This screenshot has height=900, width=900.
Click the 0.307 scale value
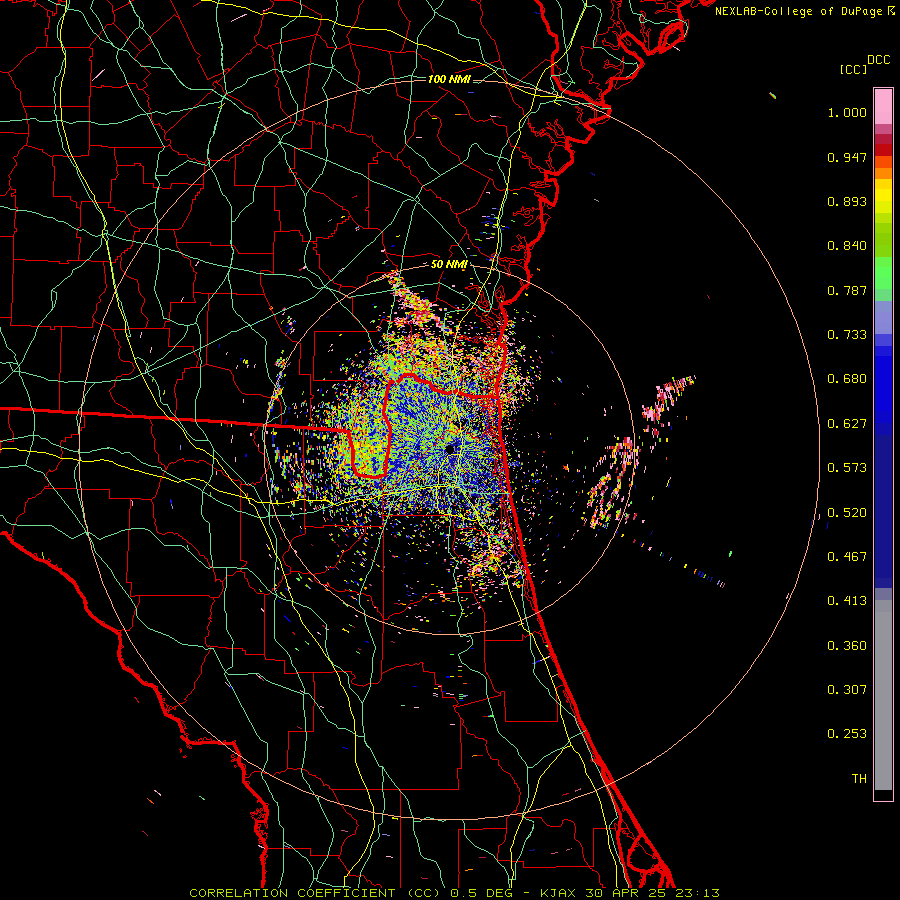[847, 690]
